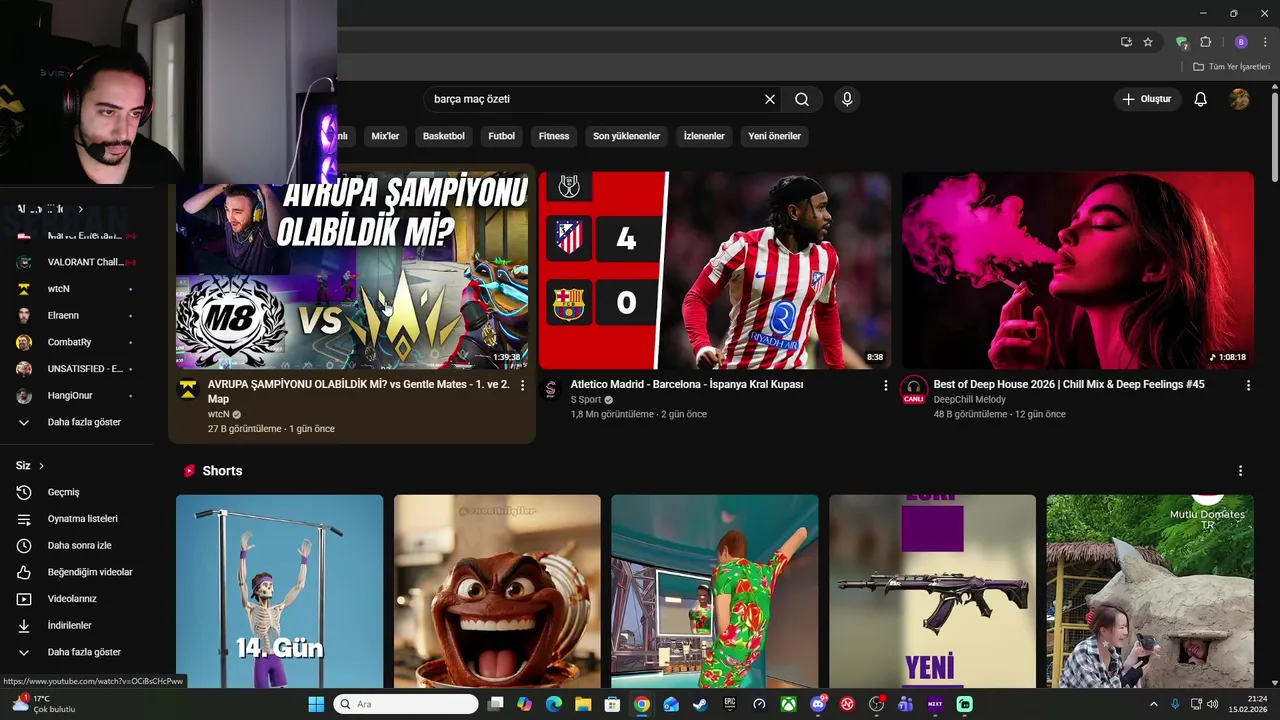Screen dimensions: 1280x720
Task: Open the Mutlu Domates TR Short
Action: tap(1150, 591)
